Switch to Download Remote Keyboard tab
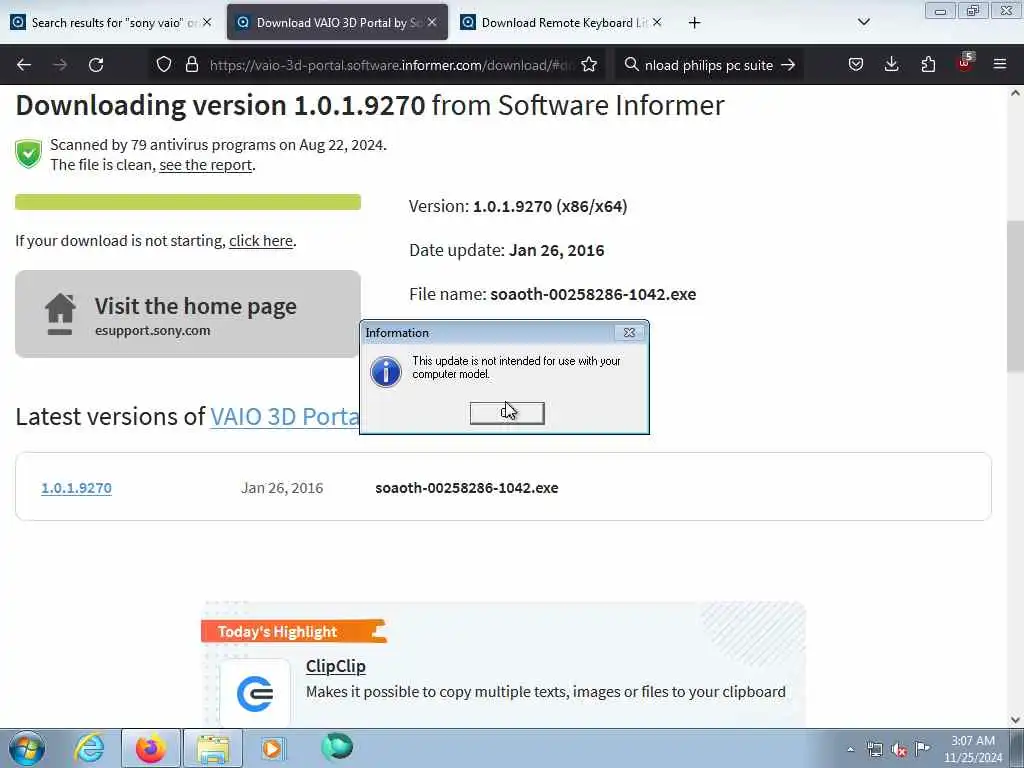This screenshot has height=768, width=1024. [x=563, y=22]
